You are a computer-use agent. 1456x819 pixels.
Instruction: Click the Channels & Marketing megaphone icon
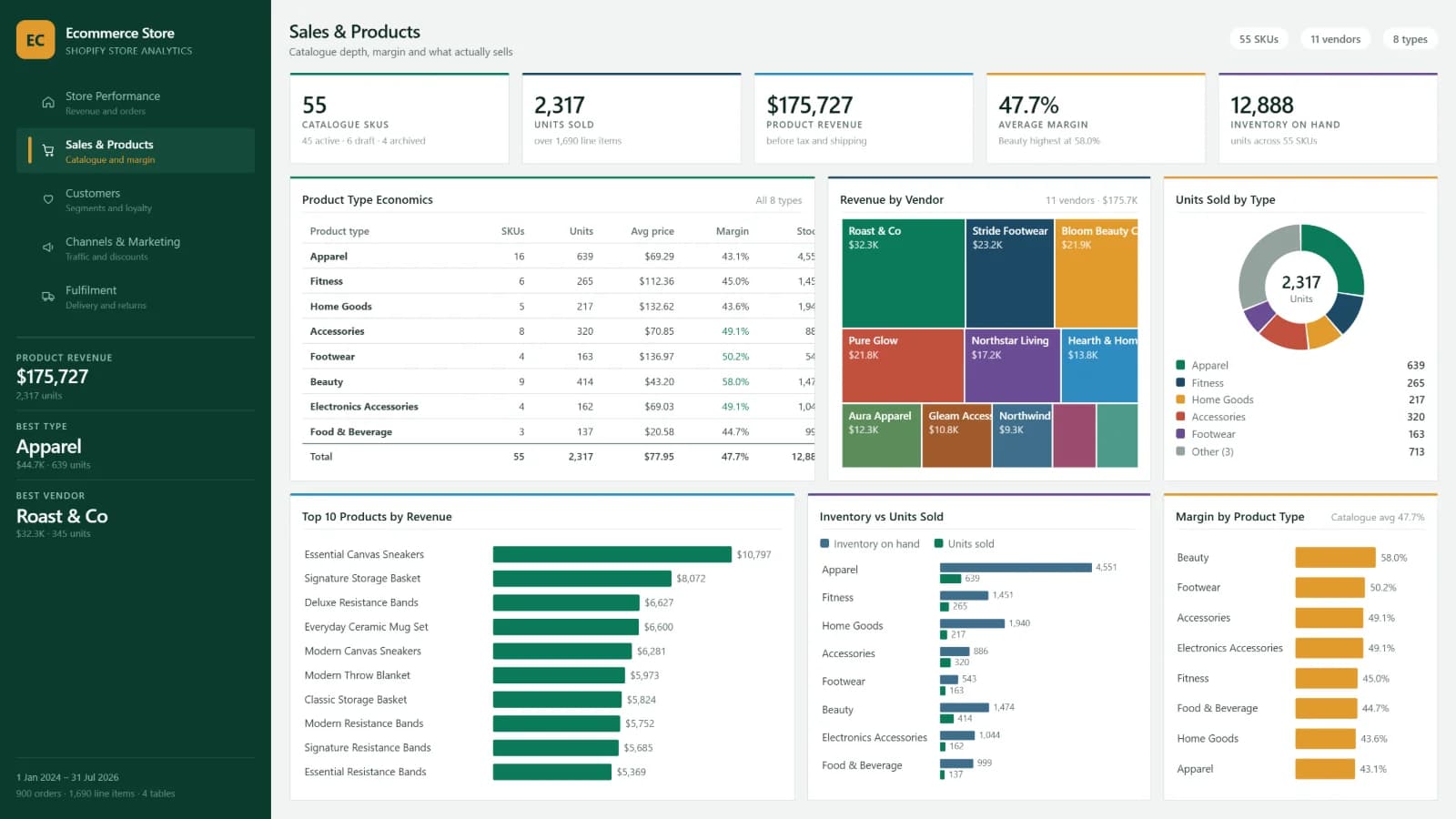[x=48, y=248]
